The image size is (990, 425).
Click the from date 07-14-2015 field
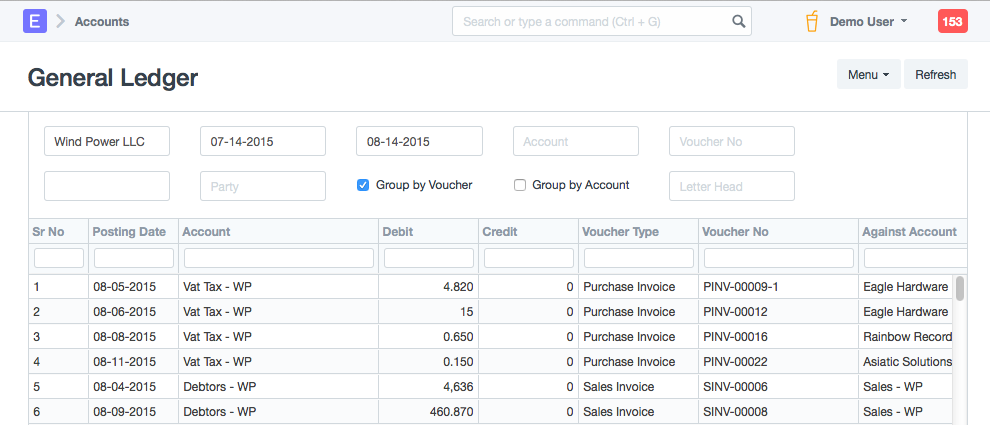[x=263, y=141]
